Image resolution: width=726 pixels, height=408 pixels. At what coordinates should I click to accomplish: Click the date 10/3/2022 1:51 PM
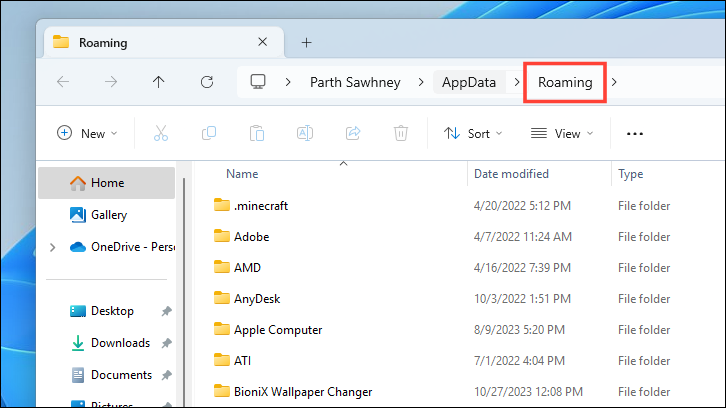tap(522, 299)
